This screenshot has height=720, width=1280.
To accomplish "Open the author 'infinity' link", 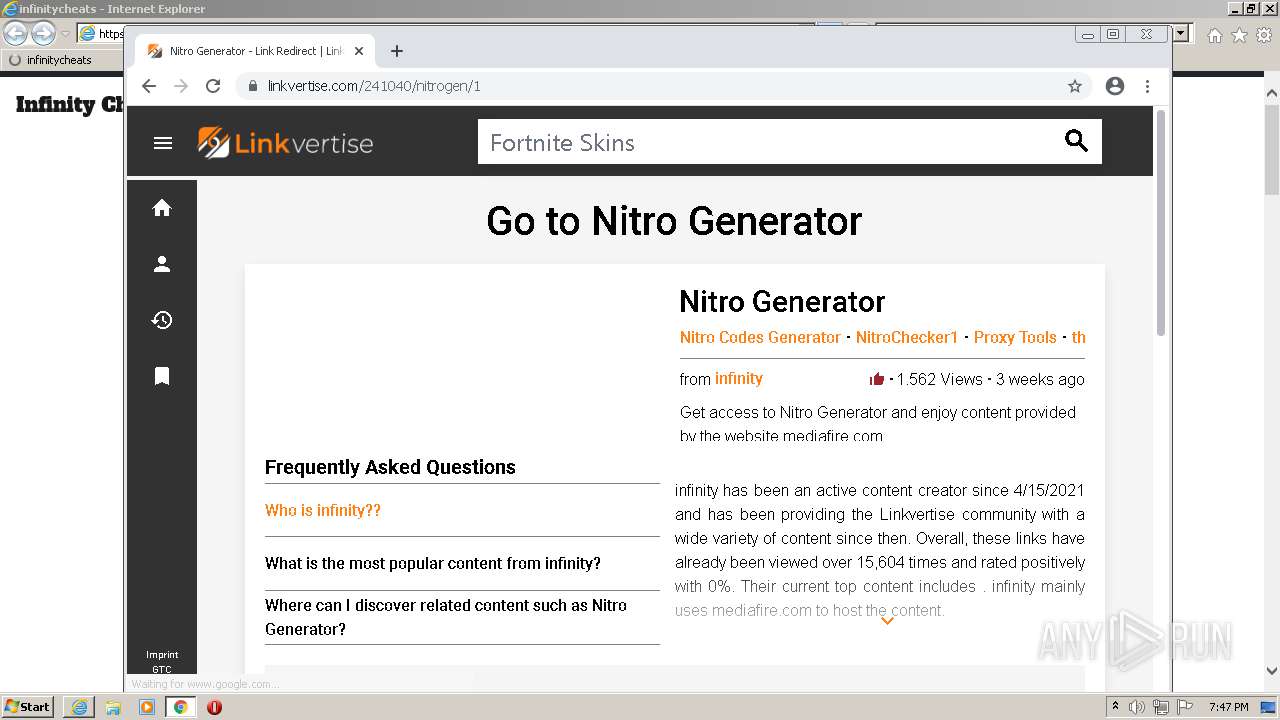I will tap(739, 378).
